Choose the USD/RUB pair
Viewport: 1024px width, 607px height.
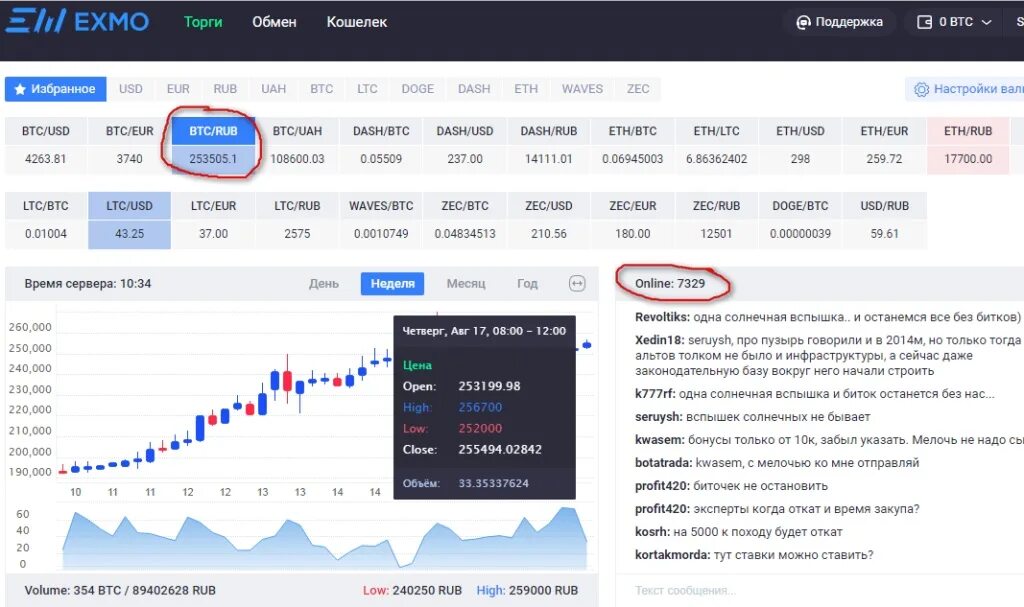pos(884,220)
